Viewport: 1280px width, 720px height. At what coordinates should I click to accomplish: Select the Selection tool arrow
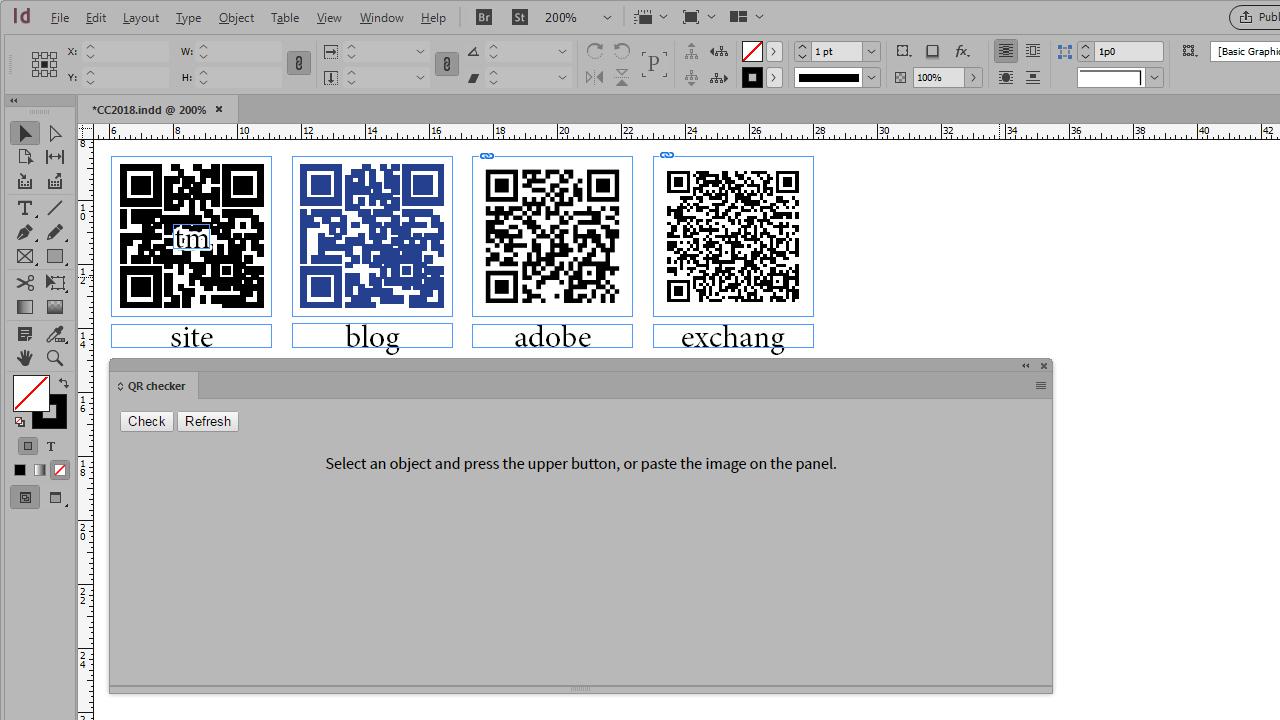tap(25, 133)
